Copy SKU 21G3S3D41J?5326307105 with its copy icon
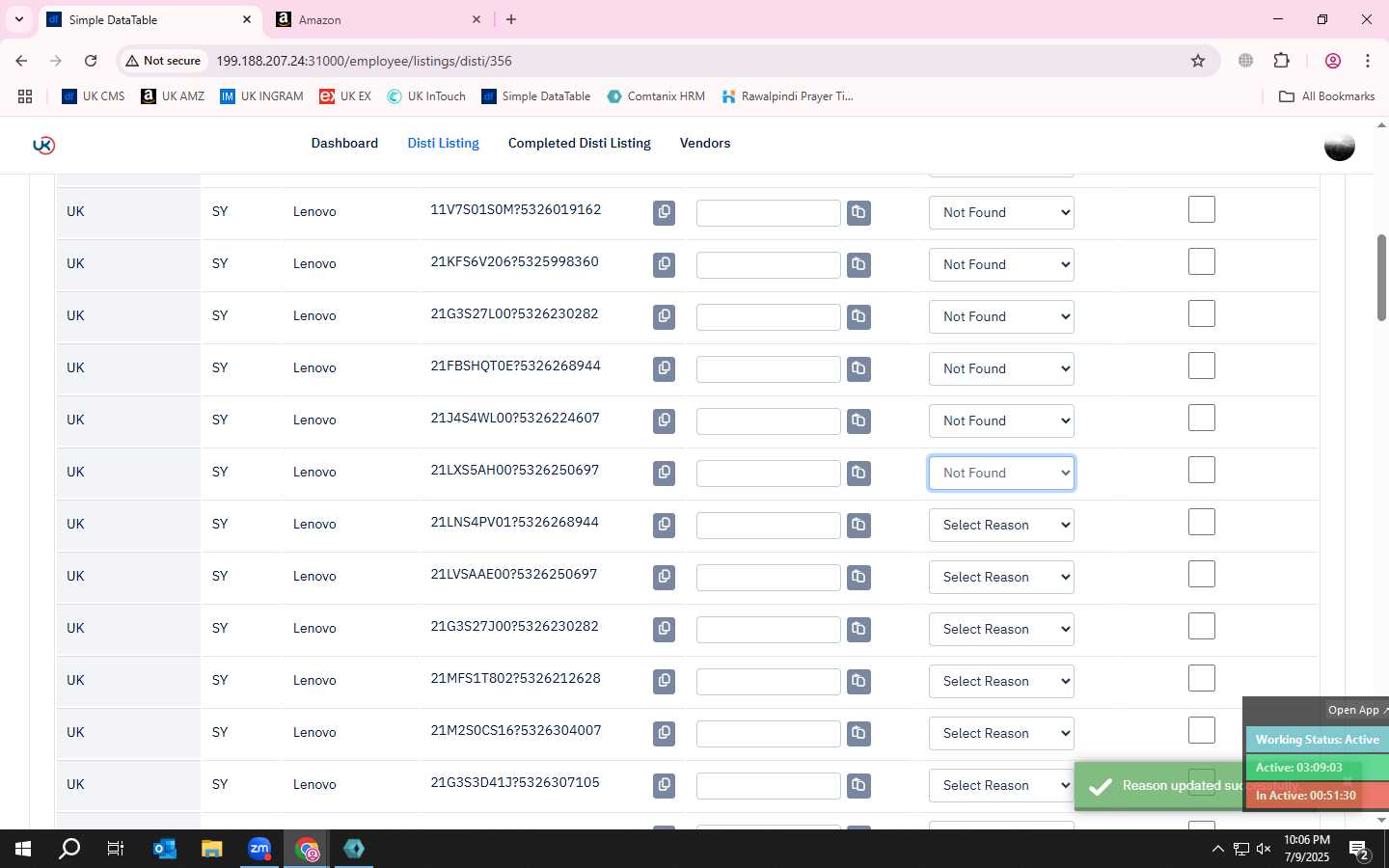This screenshot has height=868, width=1389. [x=664, y=785]
